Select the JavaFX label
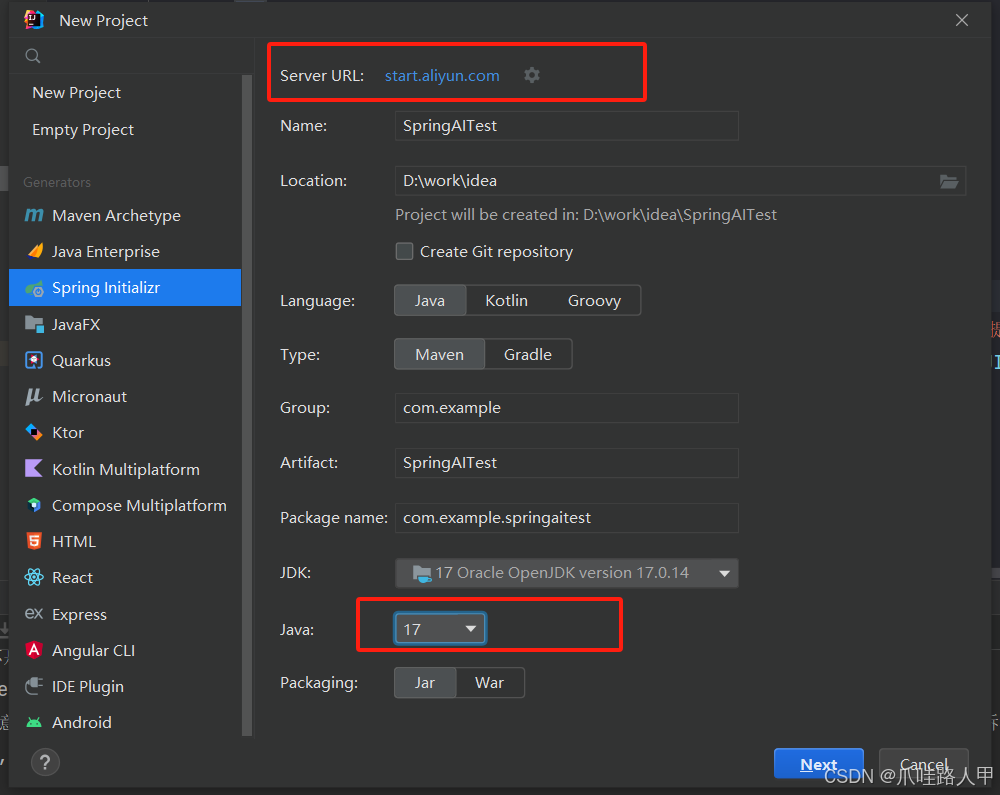Image resolution: width=1000 pixels, height=795 pixels. 76,325
